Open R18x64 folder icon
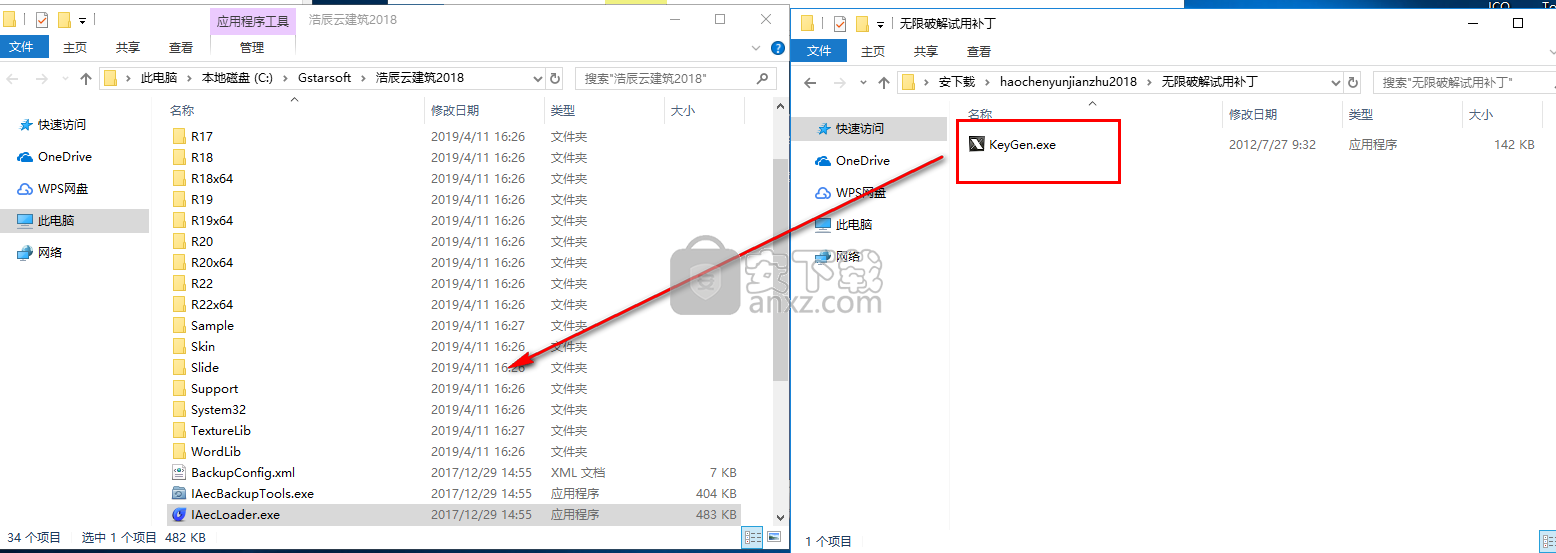 pyautogui.click(x=179, y=179)
